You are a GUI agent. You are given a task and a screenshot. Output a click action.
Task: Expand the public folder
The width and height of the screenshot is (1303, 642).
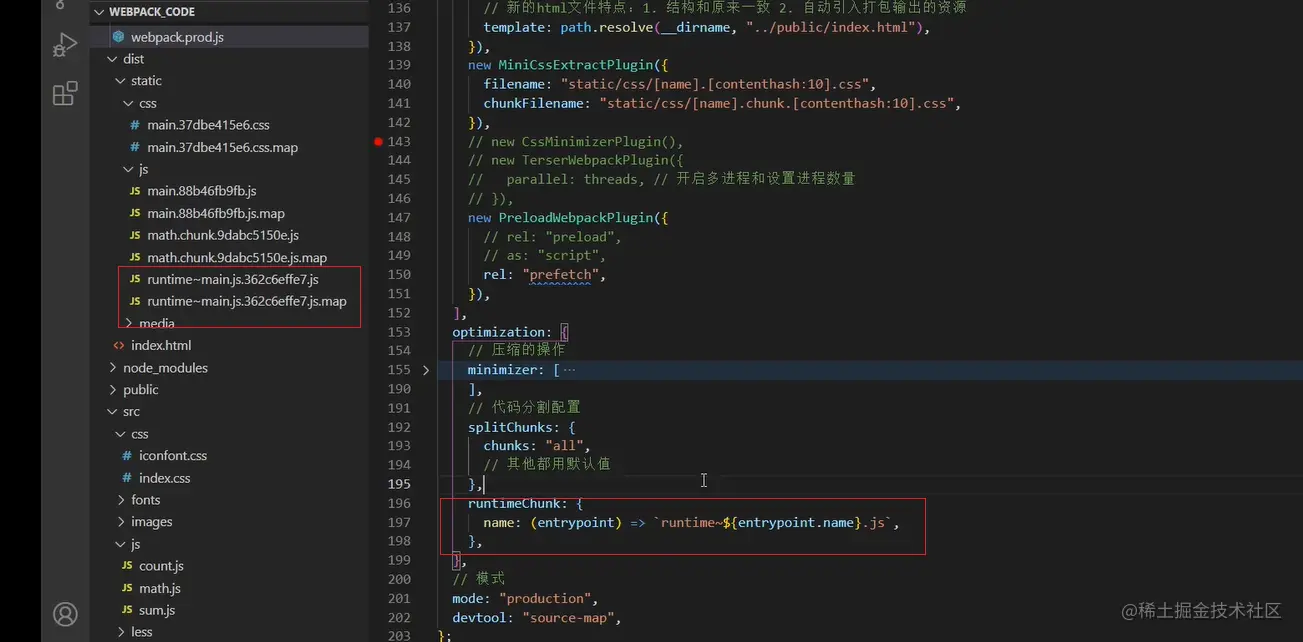pyautogui.click(x=113, y=390)
